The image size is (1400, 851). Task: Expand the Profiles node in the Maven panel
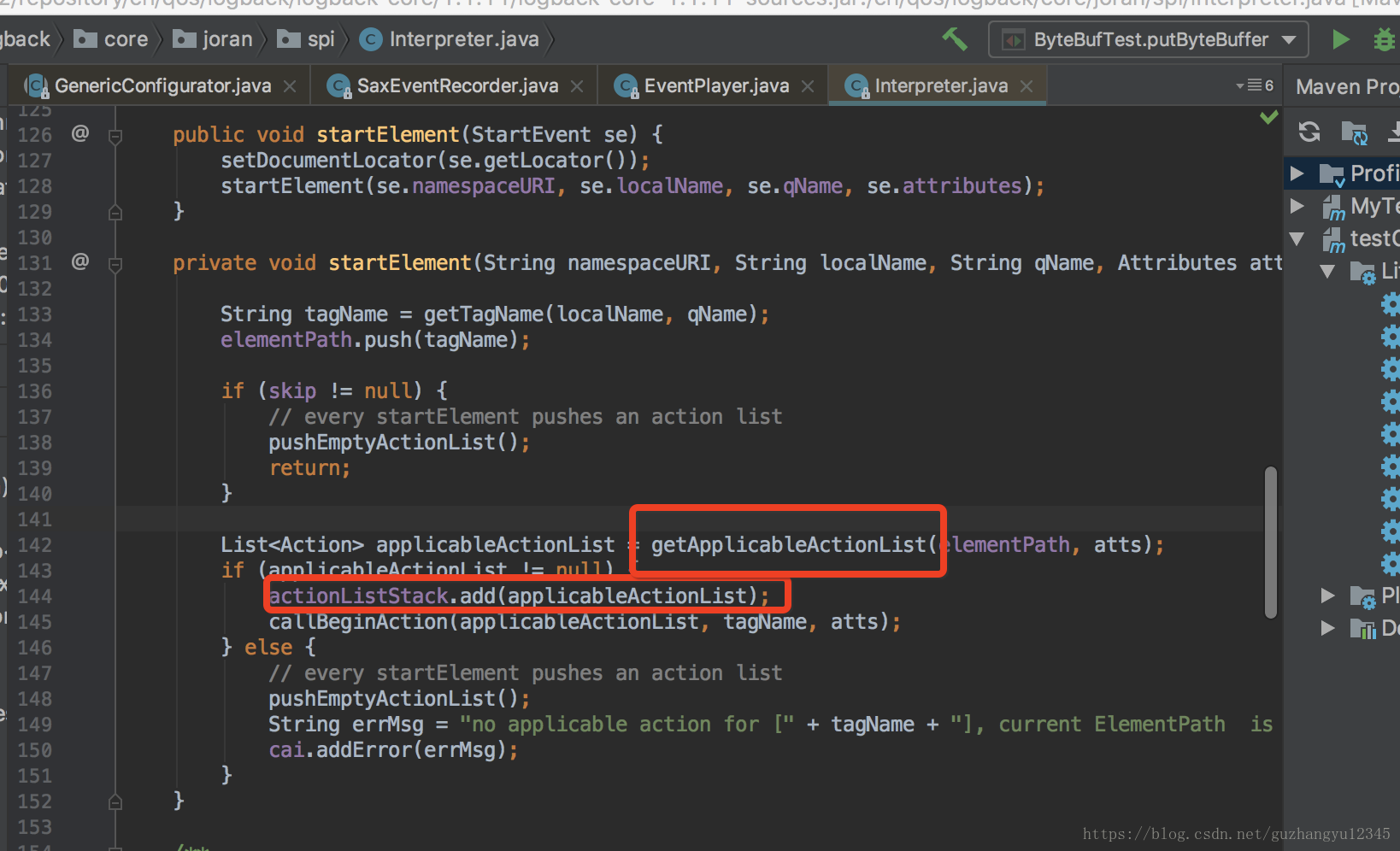pyautogui.click(x=1297, y=173)
